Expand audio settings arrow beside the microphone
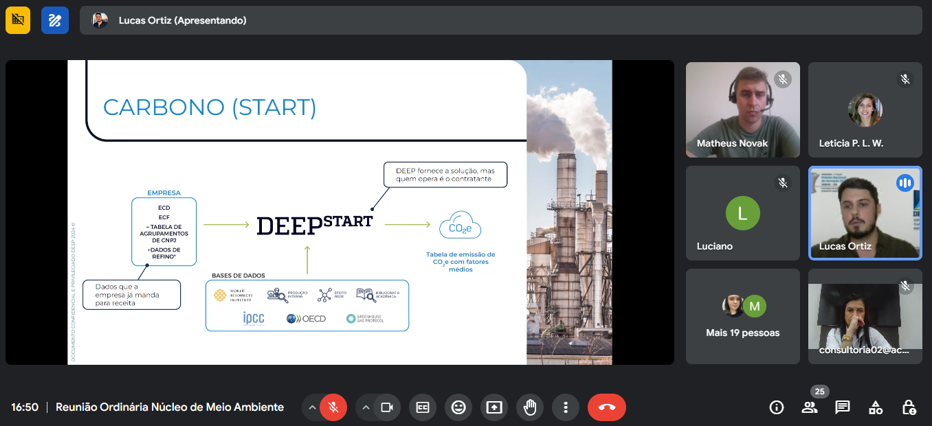 click(x=311, y=408)
